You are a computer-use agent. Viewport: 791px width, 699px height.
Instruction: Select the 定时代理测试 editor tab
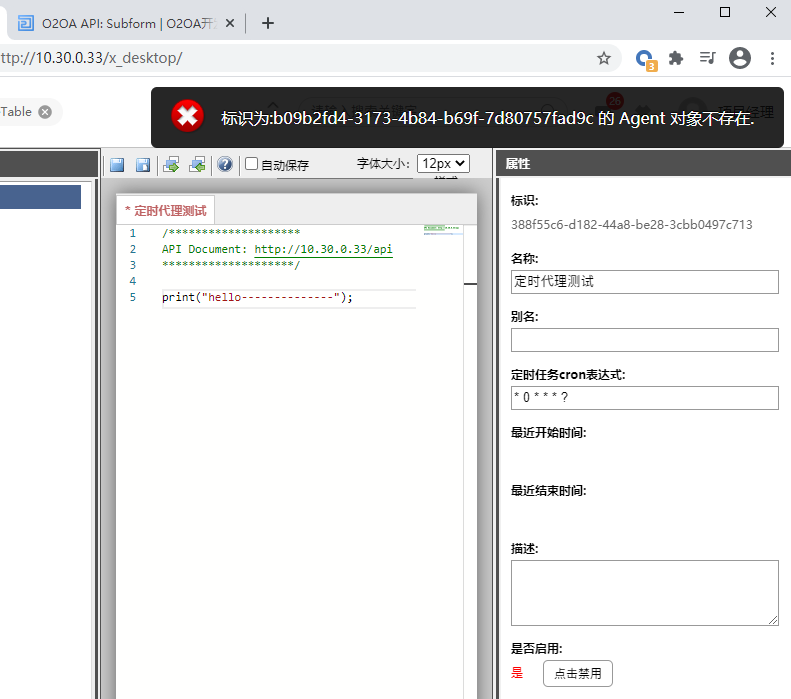click(x=166, y=210)
